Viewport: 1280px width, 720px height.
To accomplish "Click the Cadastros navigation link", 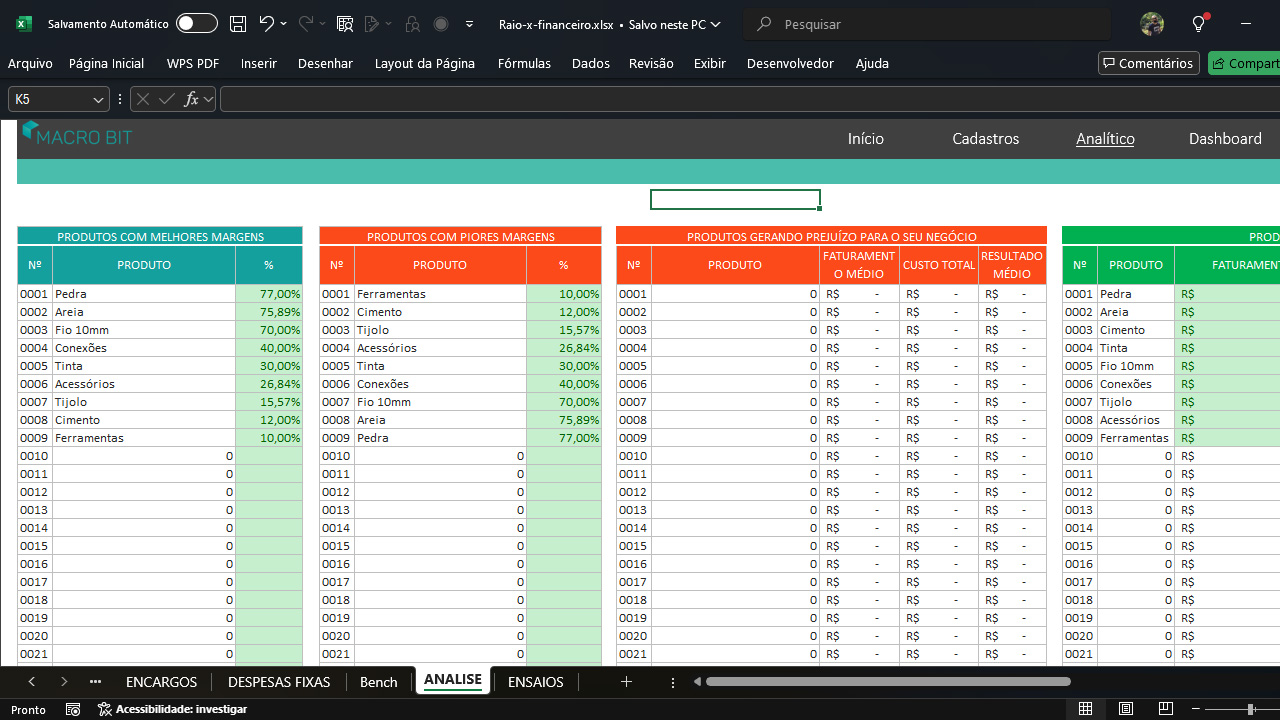I will pos(986,139).
